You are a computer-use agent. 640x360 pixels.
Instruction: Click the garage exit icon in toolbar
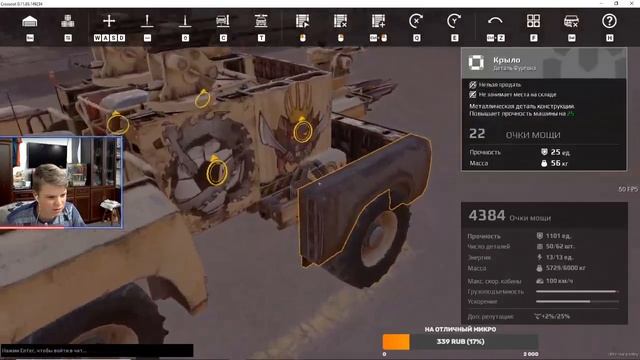click(x=30, y=21)
